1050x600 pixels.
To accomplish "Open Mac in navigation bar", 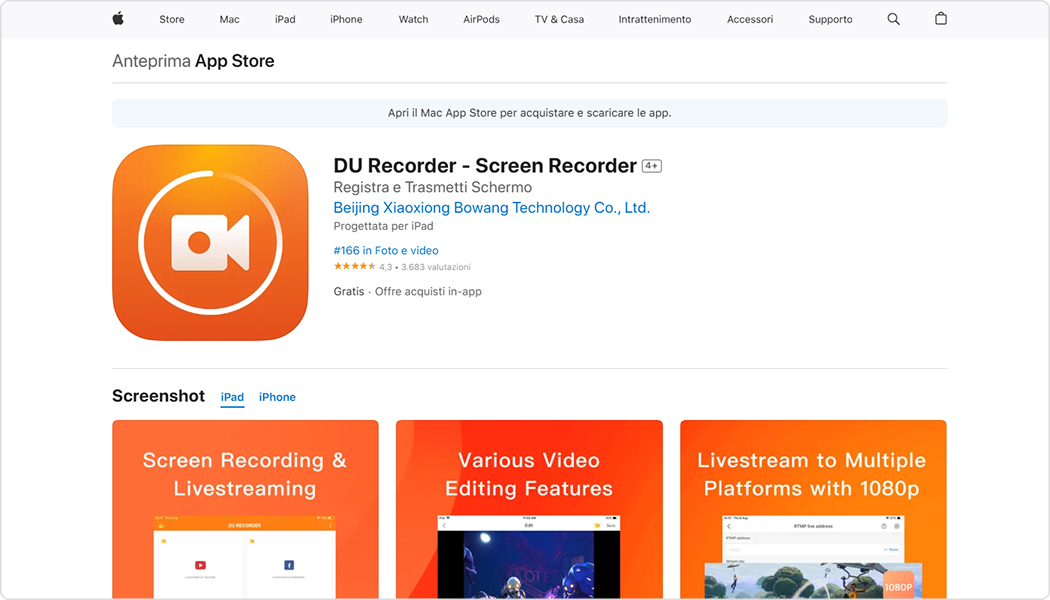I will tap(229, 19).
